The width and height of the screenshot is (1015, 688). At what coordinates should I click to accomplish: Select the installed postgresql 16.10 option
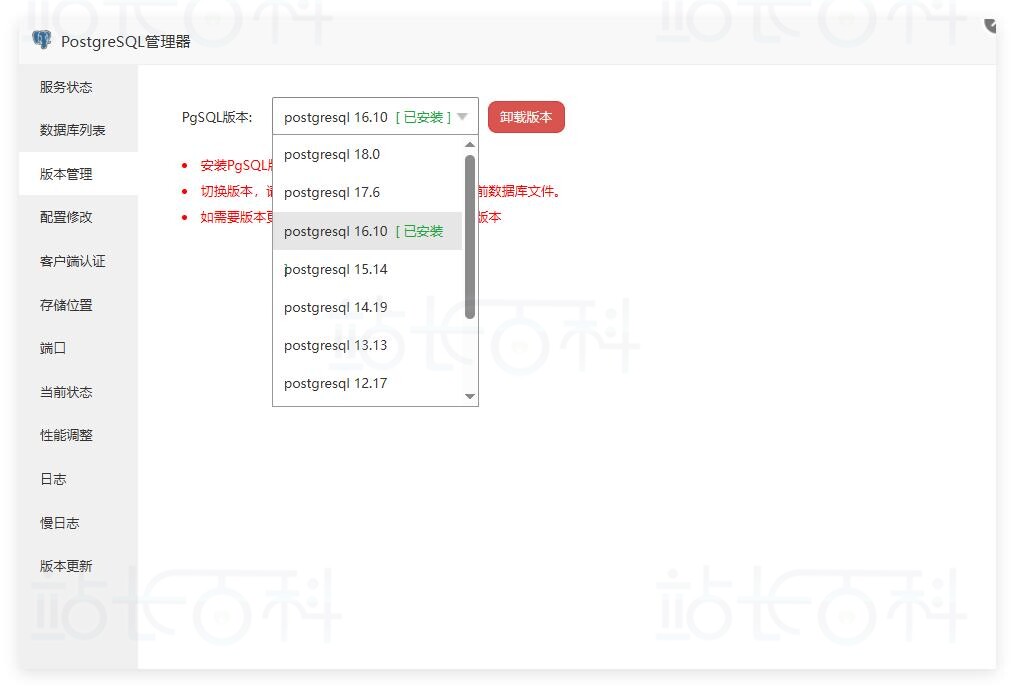367,230
